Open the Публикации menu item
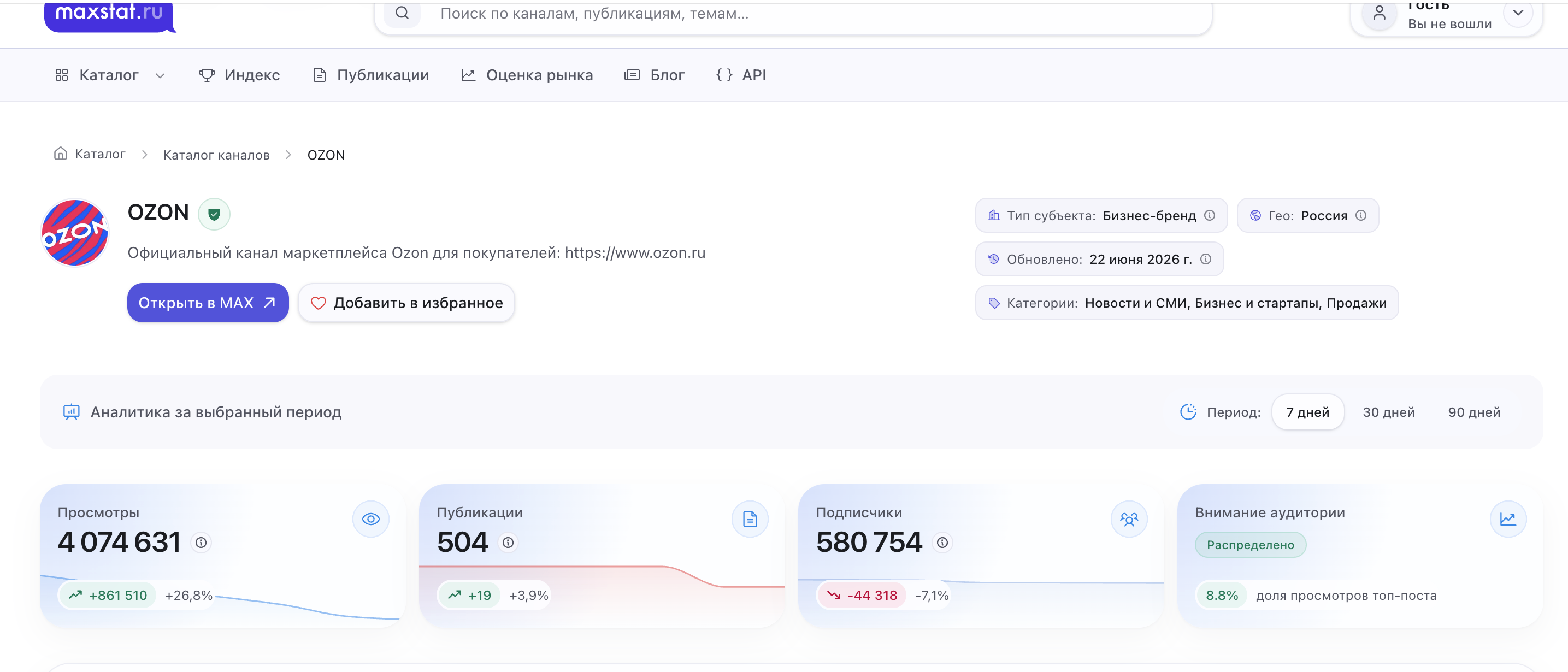1568x672 pixels. coord(371,75)
